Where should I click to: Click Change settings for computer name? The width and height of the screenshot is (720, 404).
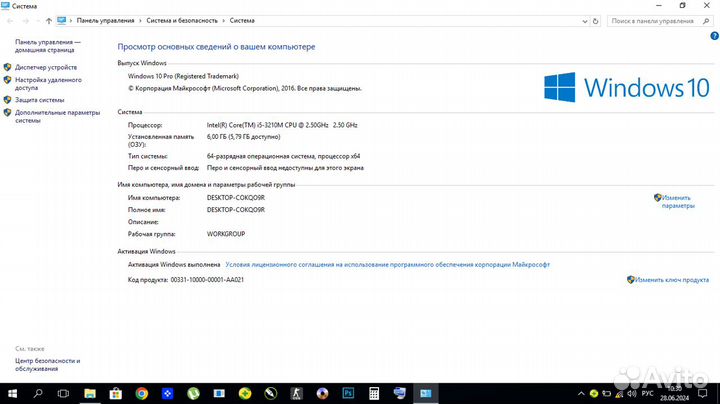(x=678, y=202)
